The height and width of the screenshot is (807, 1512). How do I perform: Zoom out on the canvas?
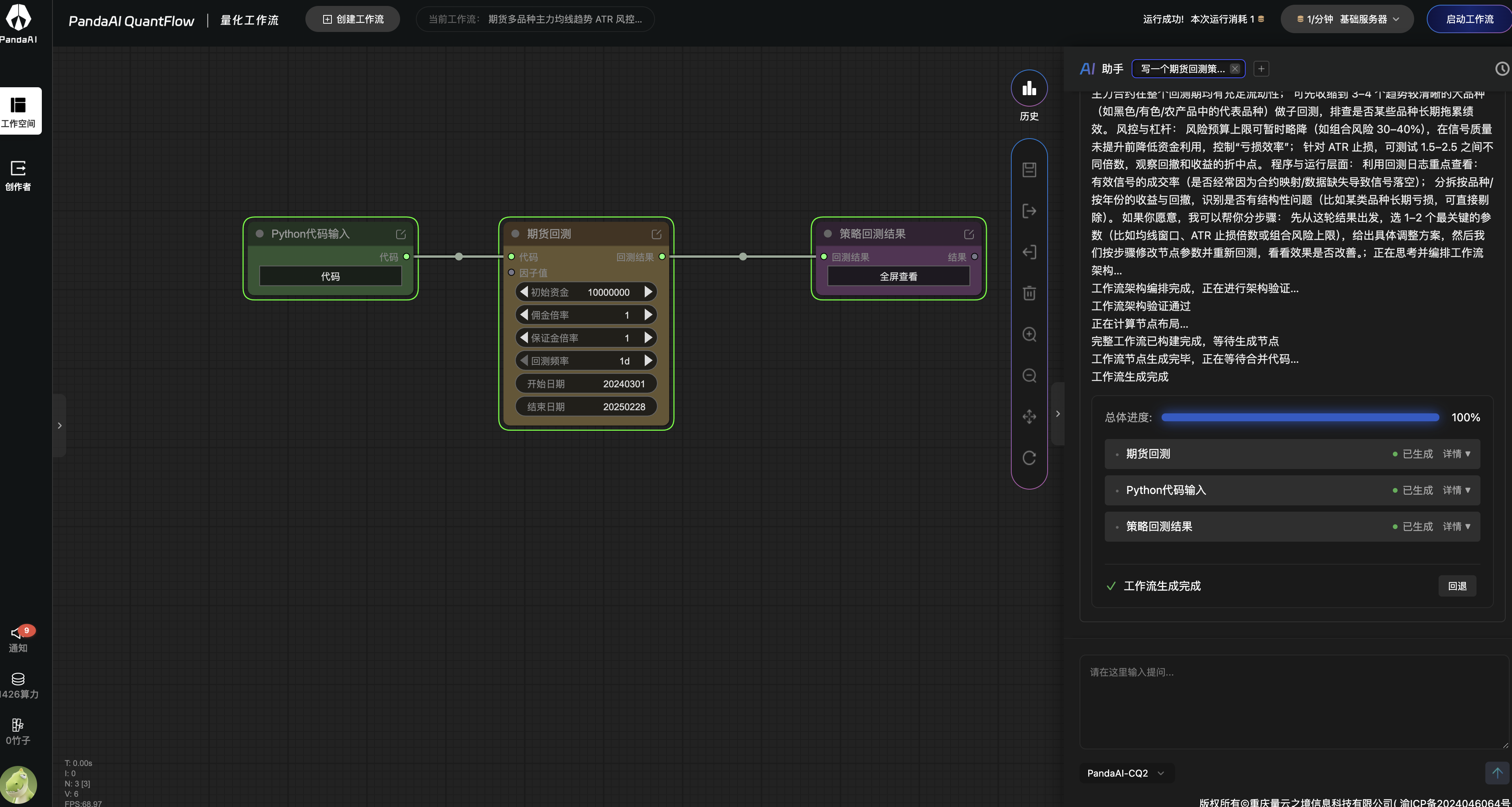pos(1029,375)
